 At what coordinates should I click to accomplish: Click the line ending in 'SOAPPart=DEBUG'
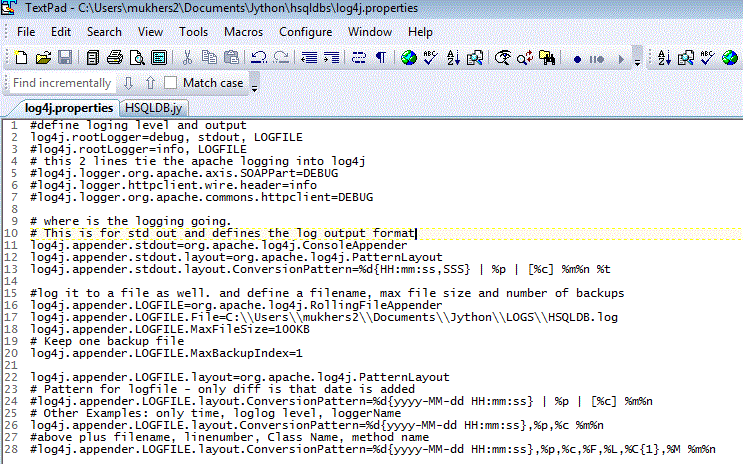pyautogui.click(x=184, y=173)
